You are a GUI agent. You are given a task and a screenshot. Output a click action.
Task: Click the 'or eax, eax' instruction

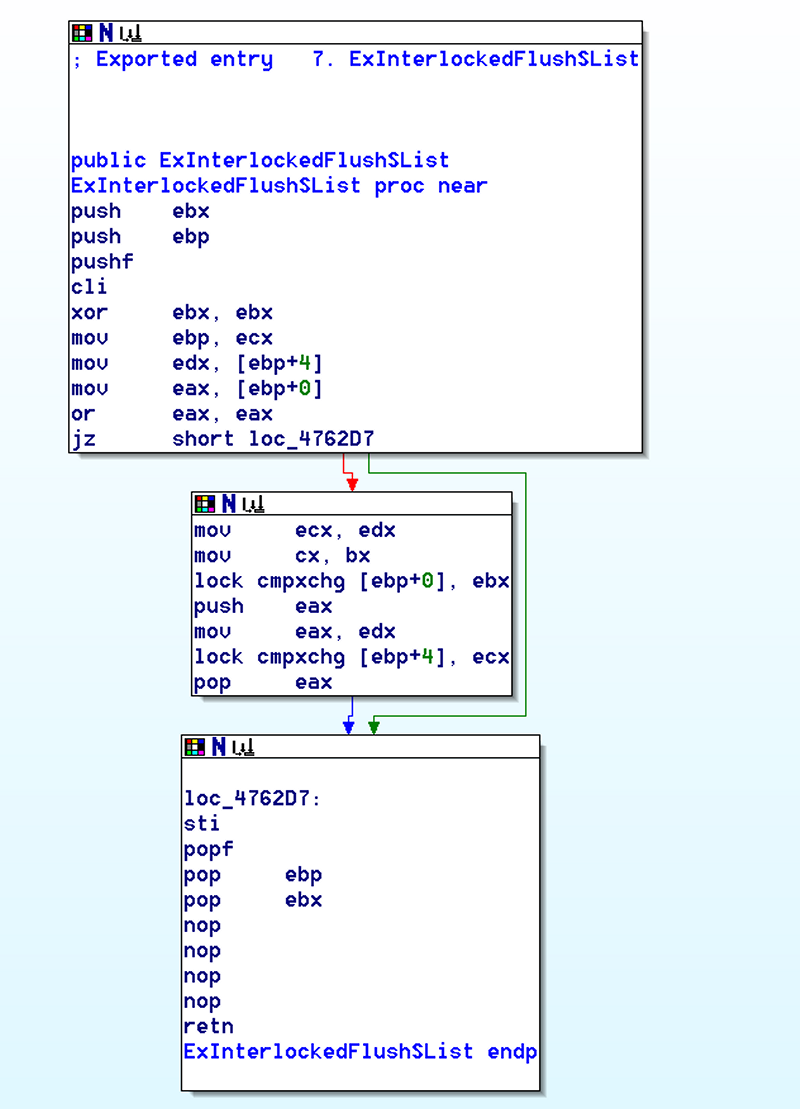tap(172, 414)
